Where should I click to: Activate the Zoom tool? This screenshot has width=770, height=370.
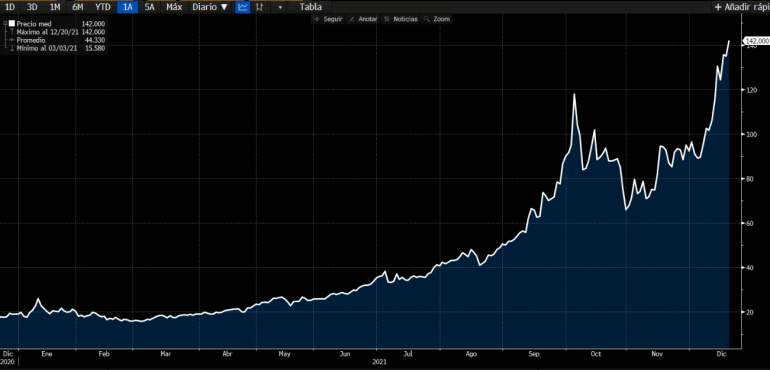(437, 19)
